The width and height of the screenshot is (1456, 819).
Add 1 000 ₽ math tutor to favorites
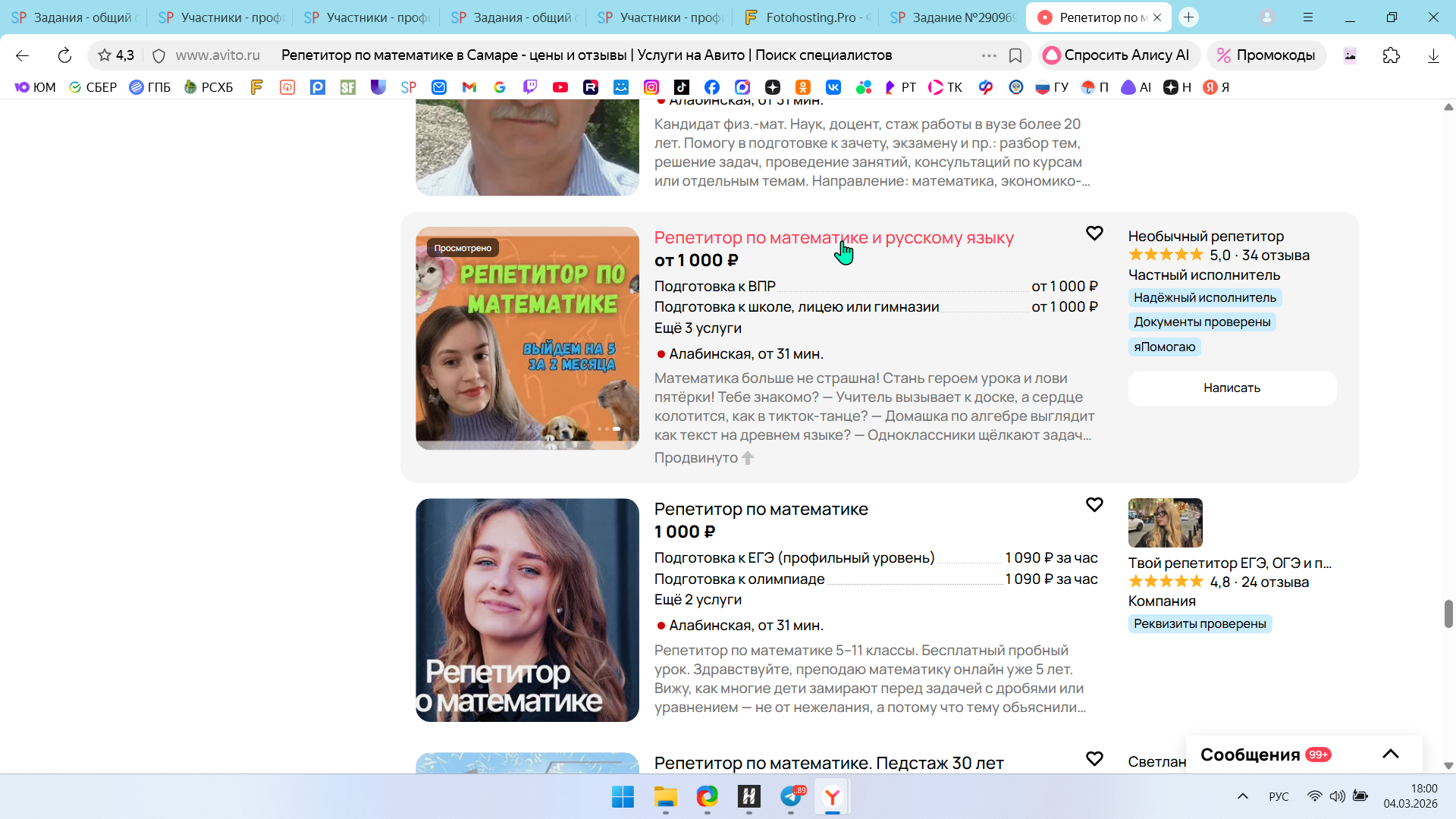tap(1094, 504)
